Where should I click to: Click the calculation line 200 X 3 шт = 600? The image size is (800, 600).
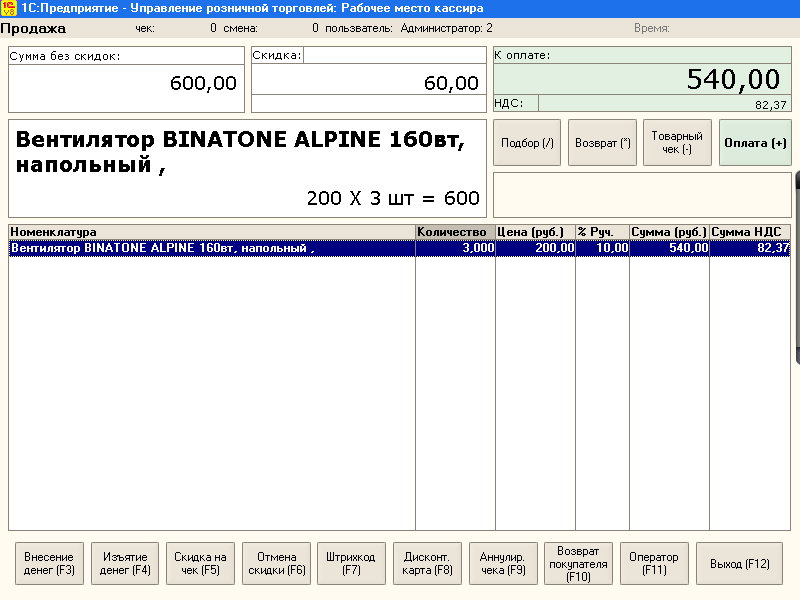click(x=393, y=198)
